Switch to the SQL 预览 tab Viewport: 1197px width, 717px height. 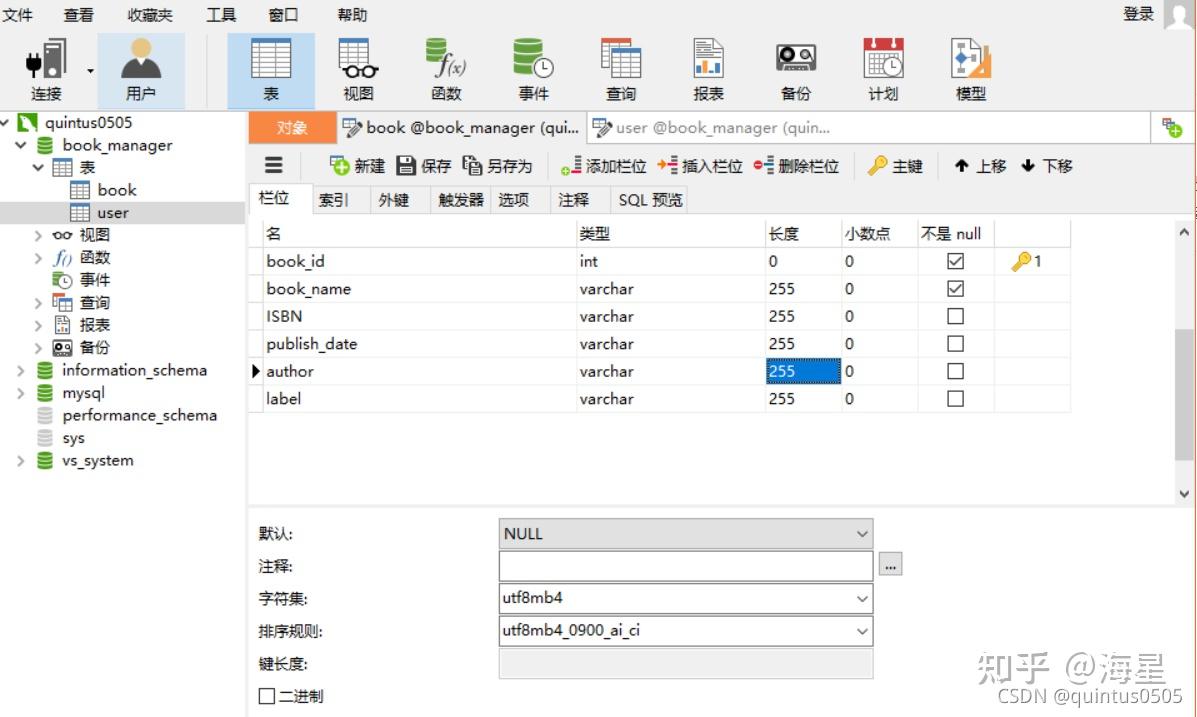click(x=649, y=199)
